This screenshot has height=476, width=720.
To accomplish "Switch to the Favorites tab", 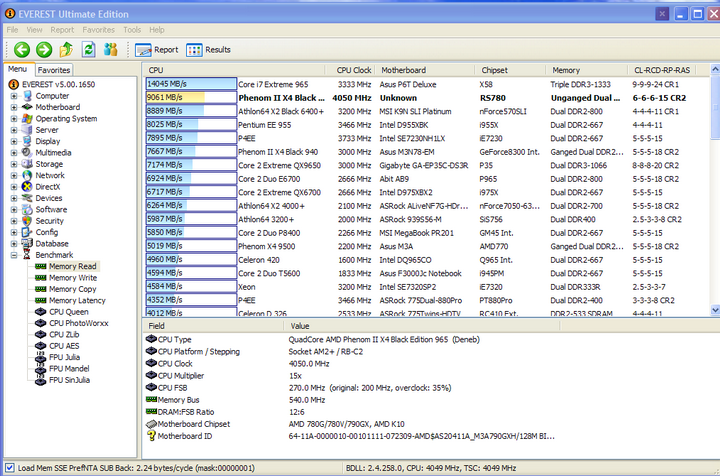I will (x=54, y=70).
